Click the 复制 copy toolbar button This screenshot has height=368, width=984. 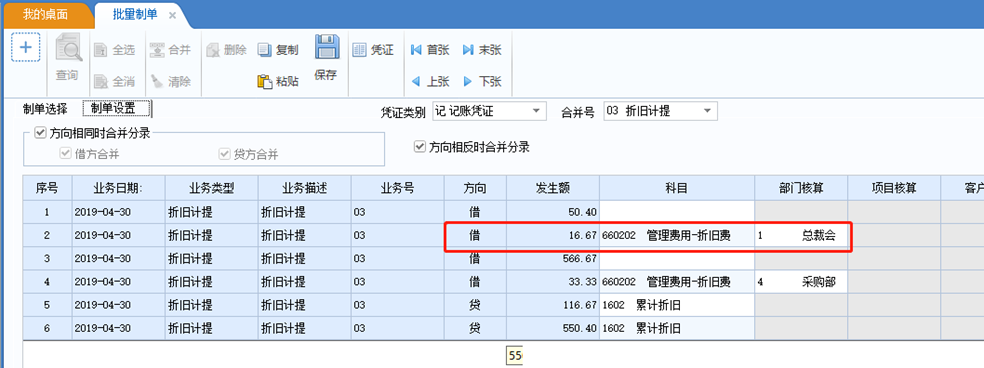point(278,50)
